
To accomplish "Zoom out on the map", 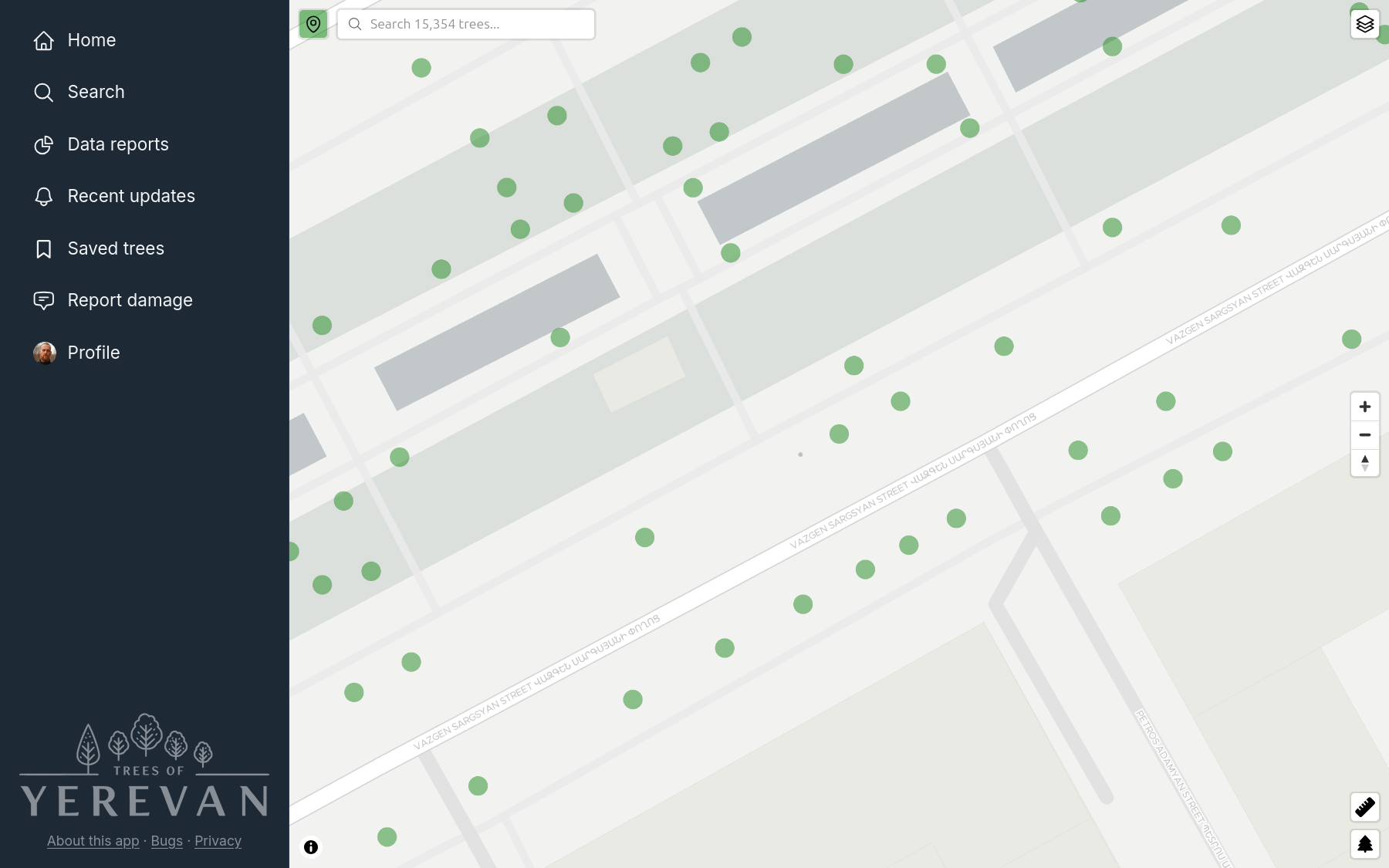I will [x=1365, y=435].
